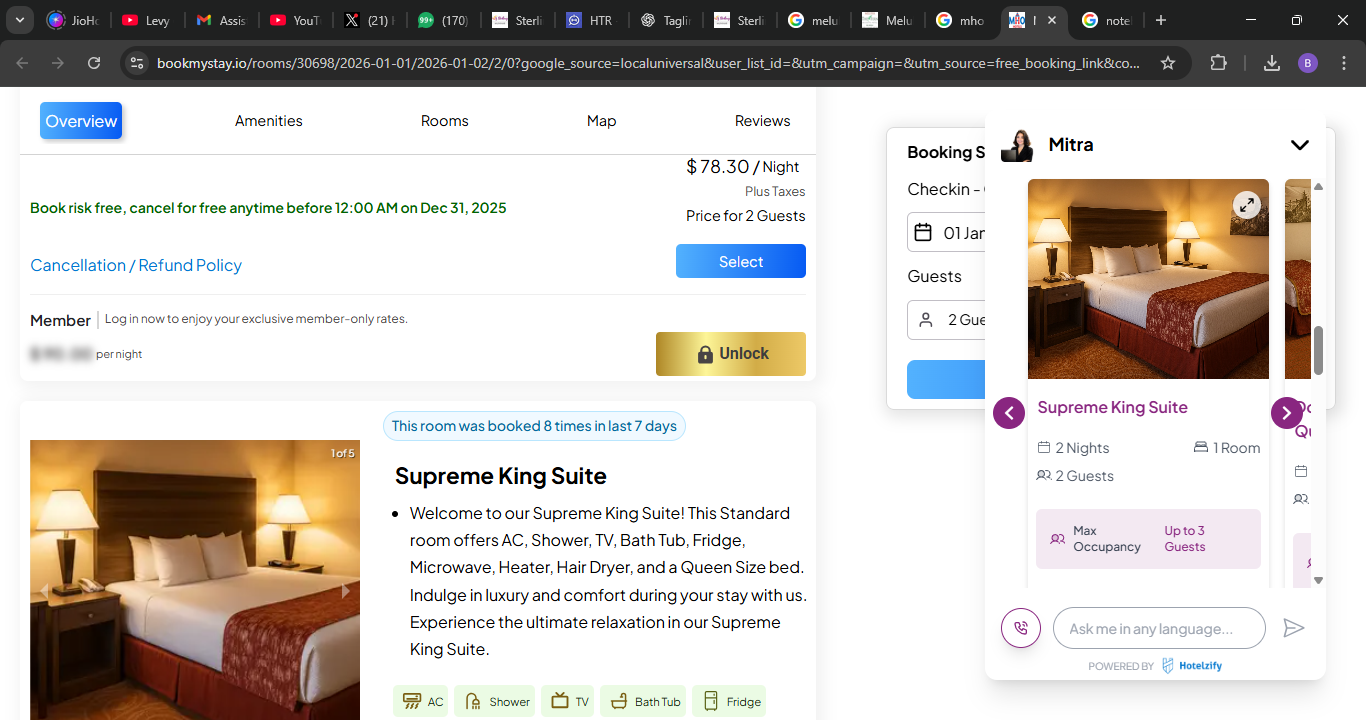1366x720 pixels.
Task: Switch to the X (21) tab
Action: [x=369, y=20]
